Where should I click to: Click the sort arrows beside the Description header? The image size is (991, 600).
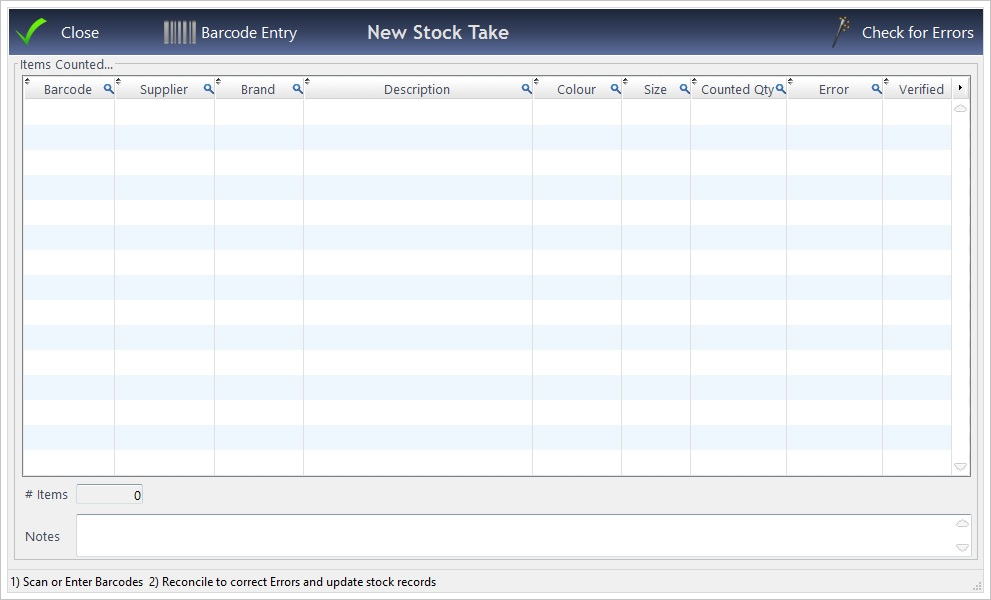click(307, 81)
